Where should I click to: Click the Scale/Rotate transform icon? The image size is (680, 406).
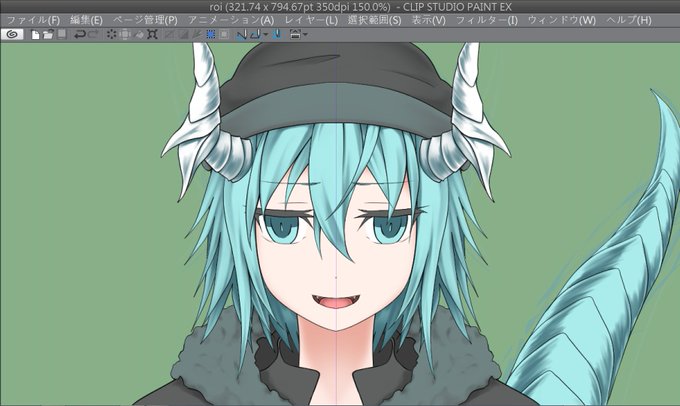(152, 34)
